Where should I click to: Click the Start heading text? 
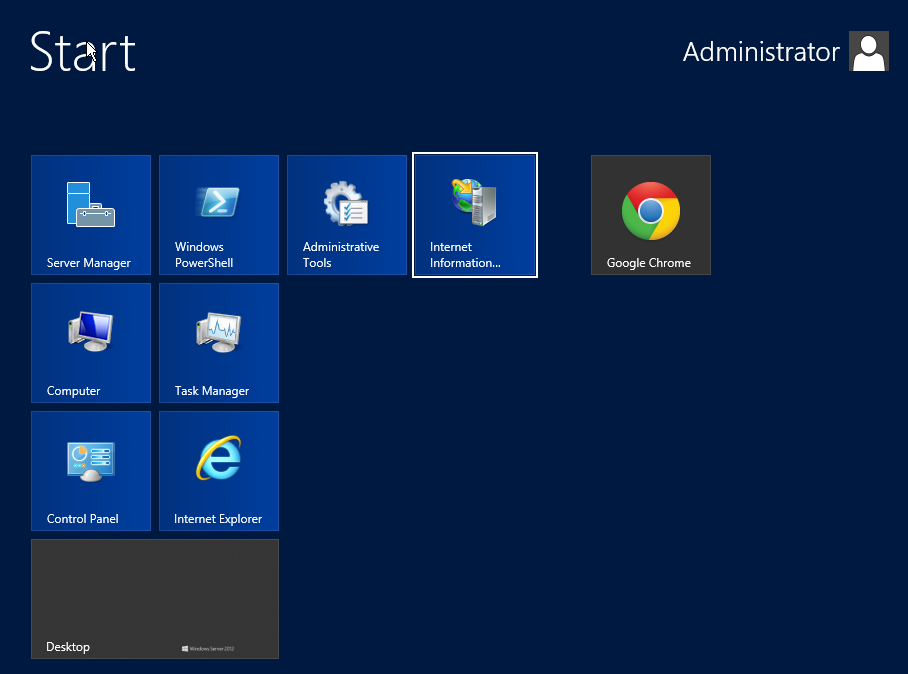tap(83, 52)
